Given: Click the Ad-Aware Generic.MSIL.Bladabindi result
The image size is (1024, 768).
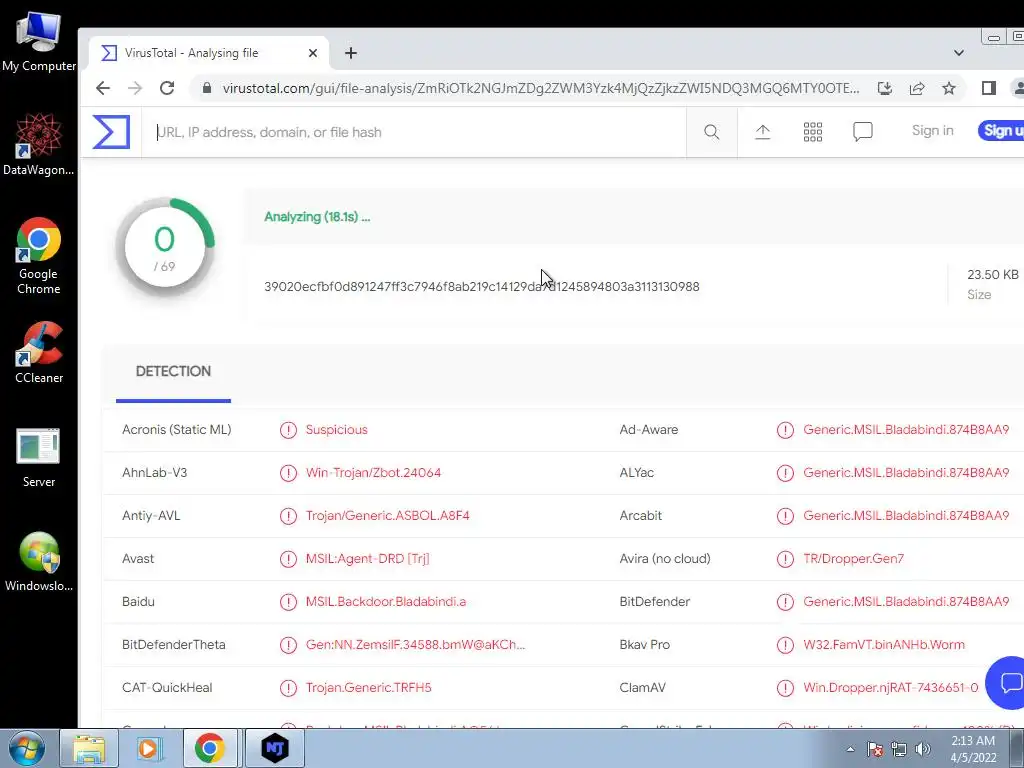Looking at the screenshot, I should tap(906, 430).
